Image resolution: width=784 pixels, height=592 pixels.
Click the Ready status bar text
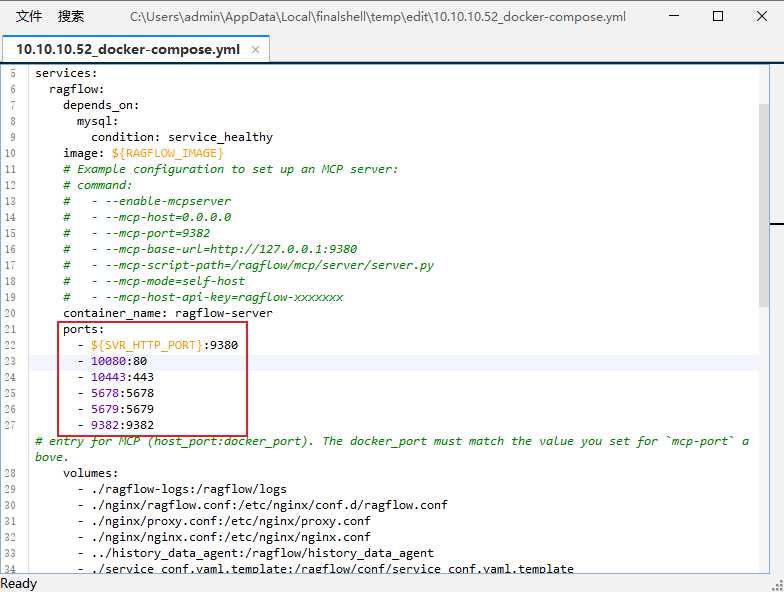pos(19,584)
